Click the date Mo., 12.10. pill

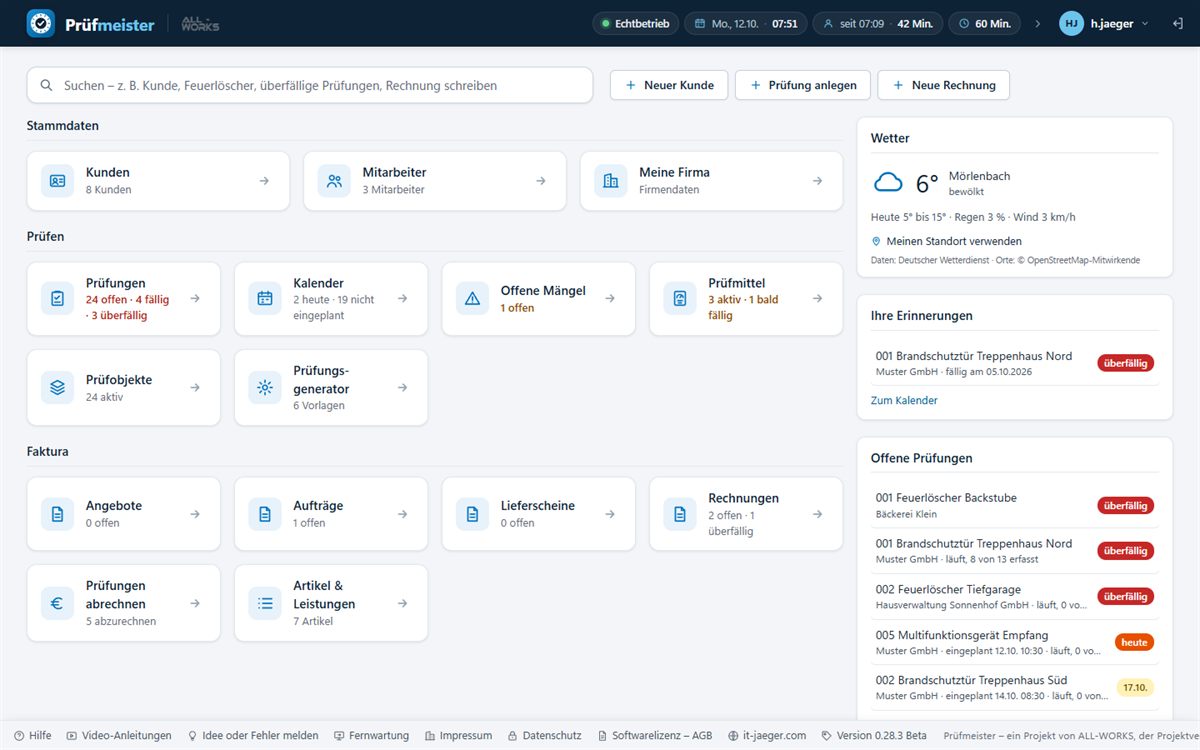(x=746, y=23)
